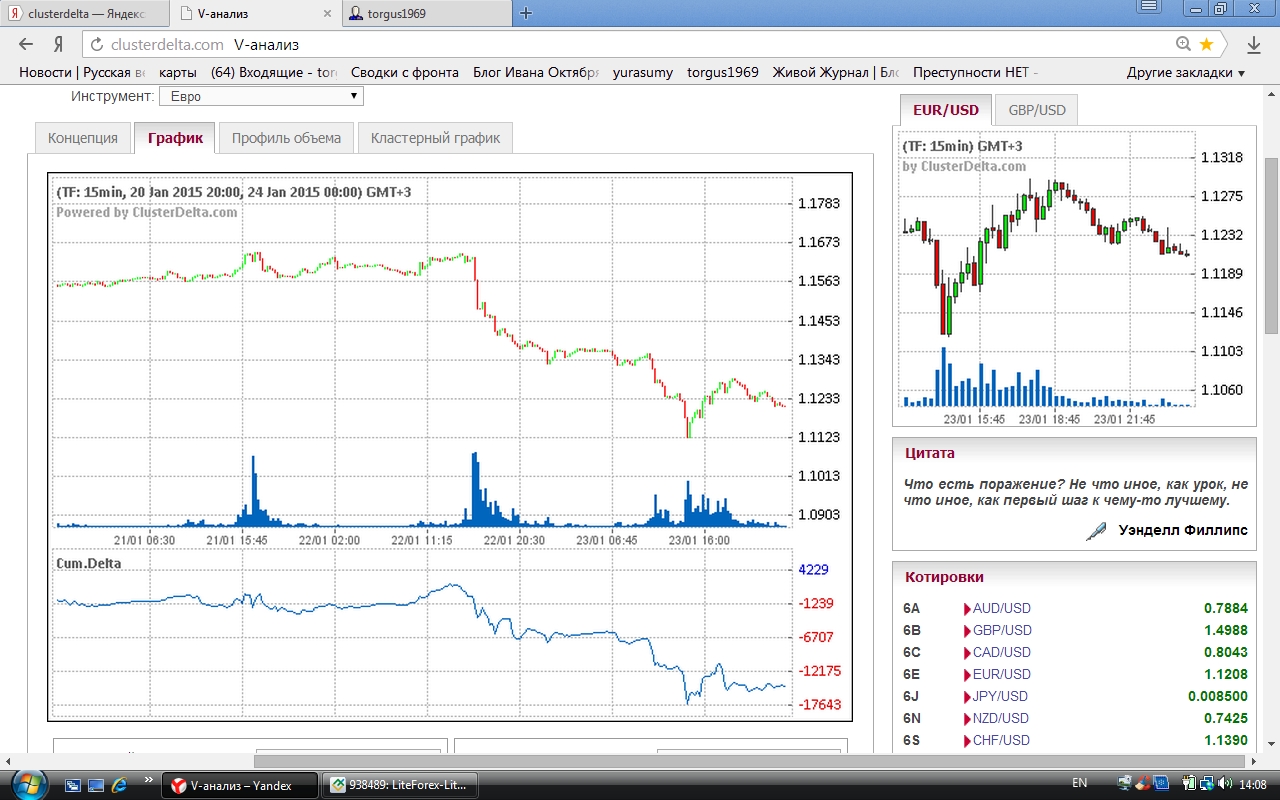Click the browser back arrow
This screenshot has height=800, width=1280.
point(27,44)
